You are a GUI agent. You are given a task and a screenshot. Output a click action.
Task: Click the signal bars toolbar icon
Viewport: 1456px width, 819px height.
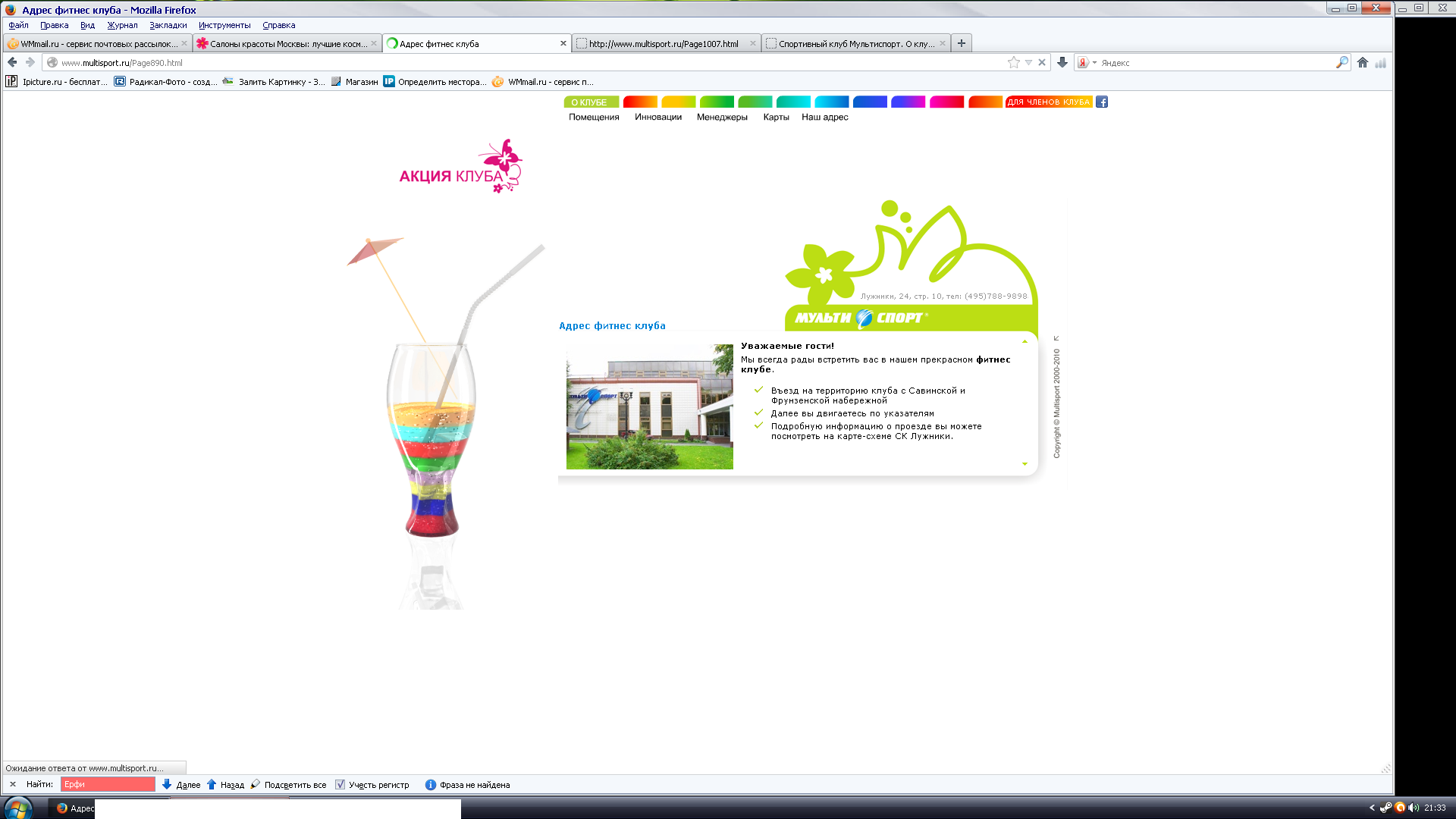1381,62
